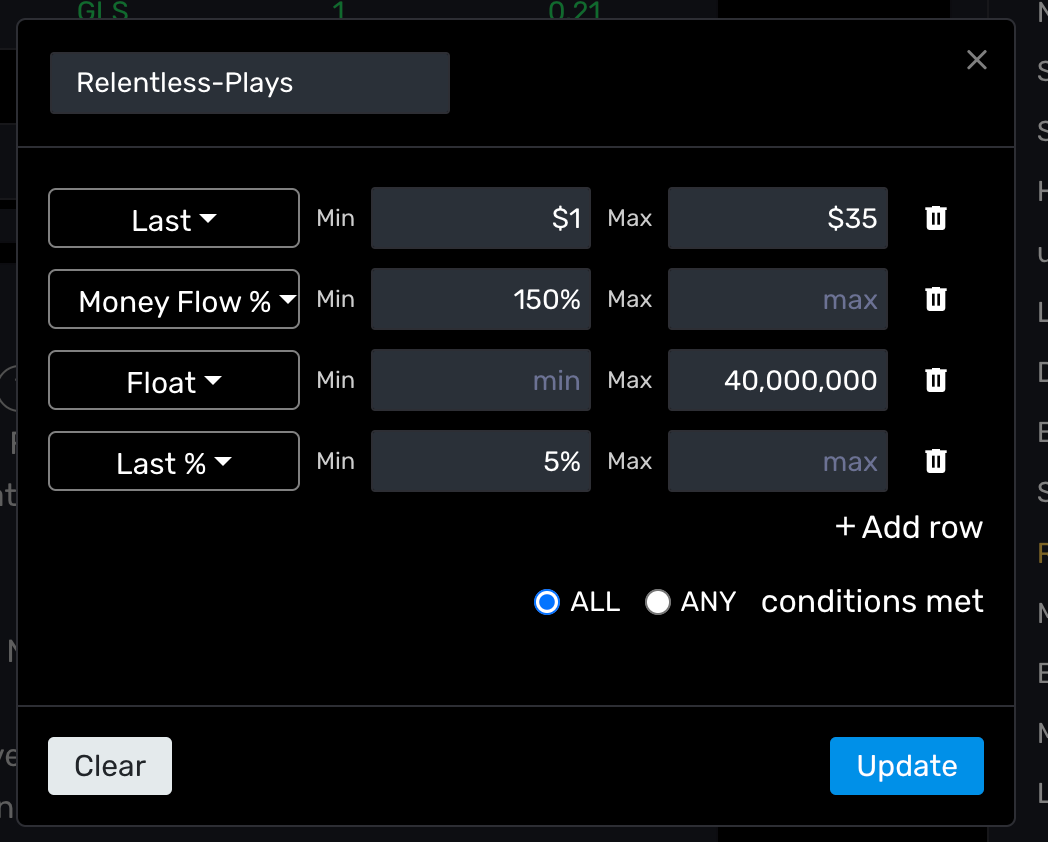The height and width of the screenshot is (842, 1048).
Task: Close the filter dialog with X
Action: [976, 60]
